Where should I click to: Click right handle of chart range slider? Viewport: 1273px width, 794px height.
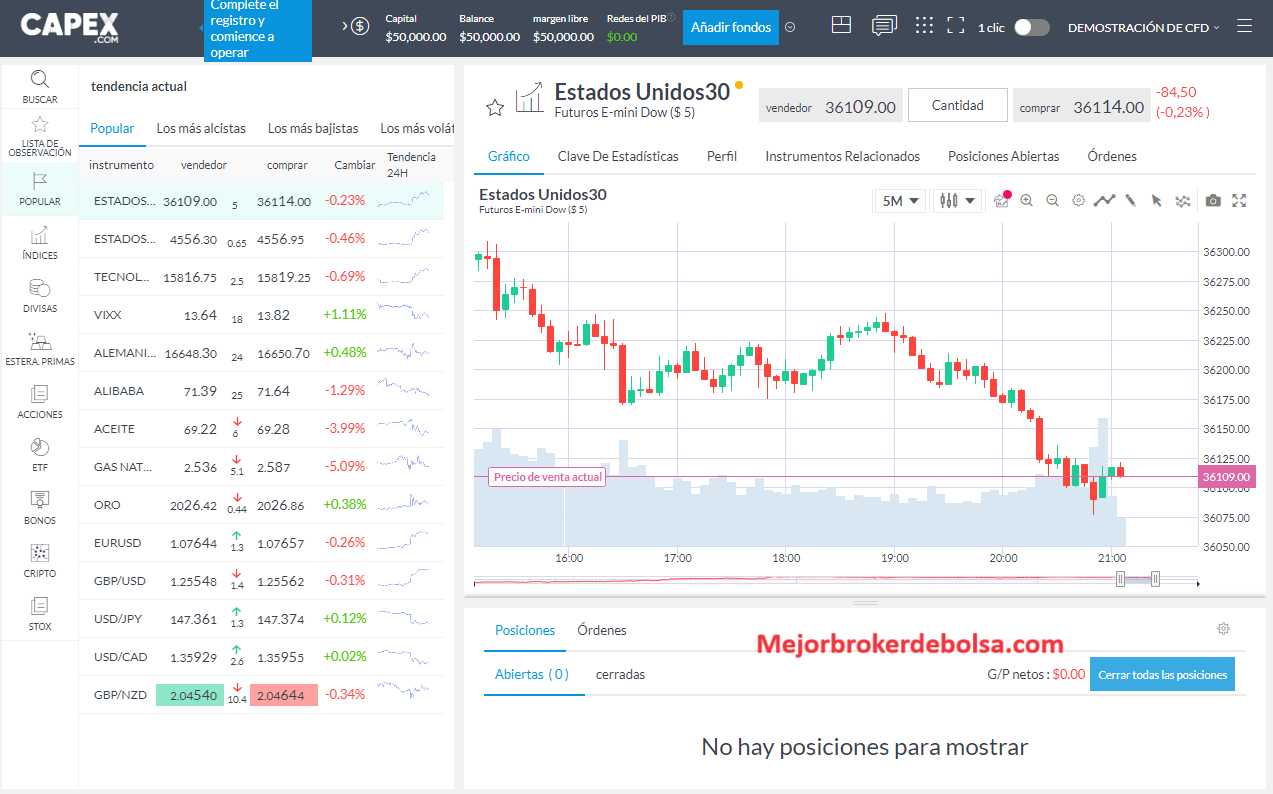pyautogui.click(x=1155, y=578)
